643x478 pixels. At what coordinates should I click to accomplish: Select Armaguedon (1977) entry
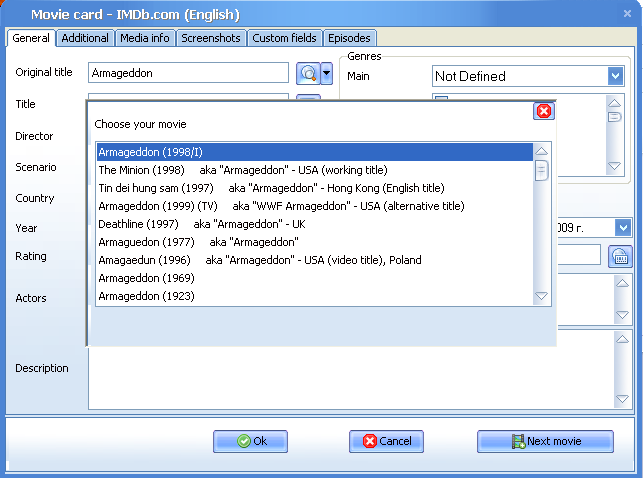pyautogui.click(x=315, y=242)
